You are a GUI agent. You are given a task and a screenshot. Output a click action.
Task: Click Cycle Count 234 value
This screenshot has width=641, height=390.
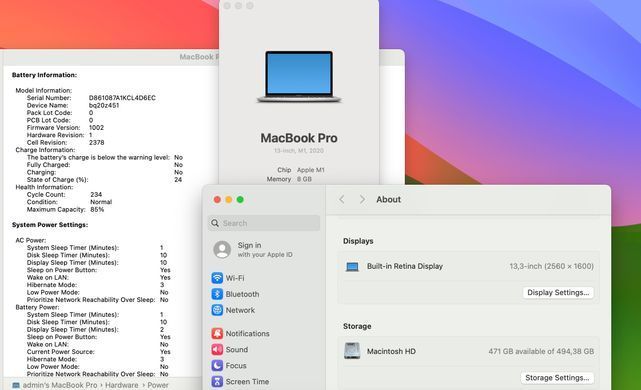pyautogui.click(x=96, y=195)
